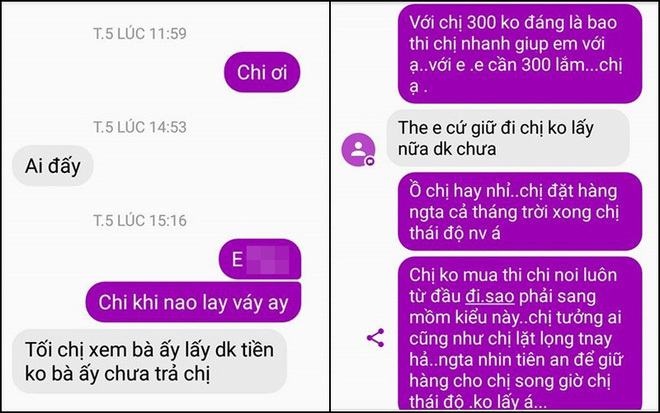Viewport: 660px width, 413px height.
Task: Tap "nữa dk chưa" line in gray bubble
Action: pos(447,149)
